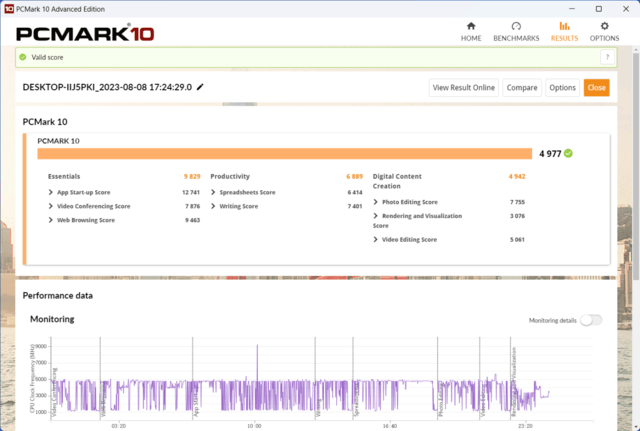Open the Benchmarks section
Viewport: 640px width, 431px height.
(516, 32)
